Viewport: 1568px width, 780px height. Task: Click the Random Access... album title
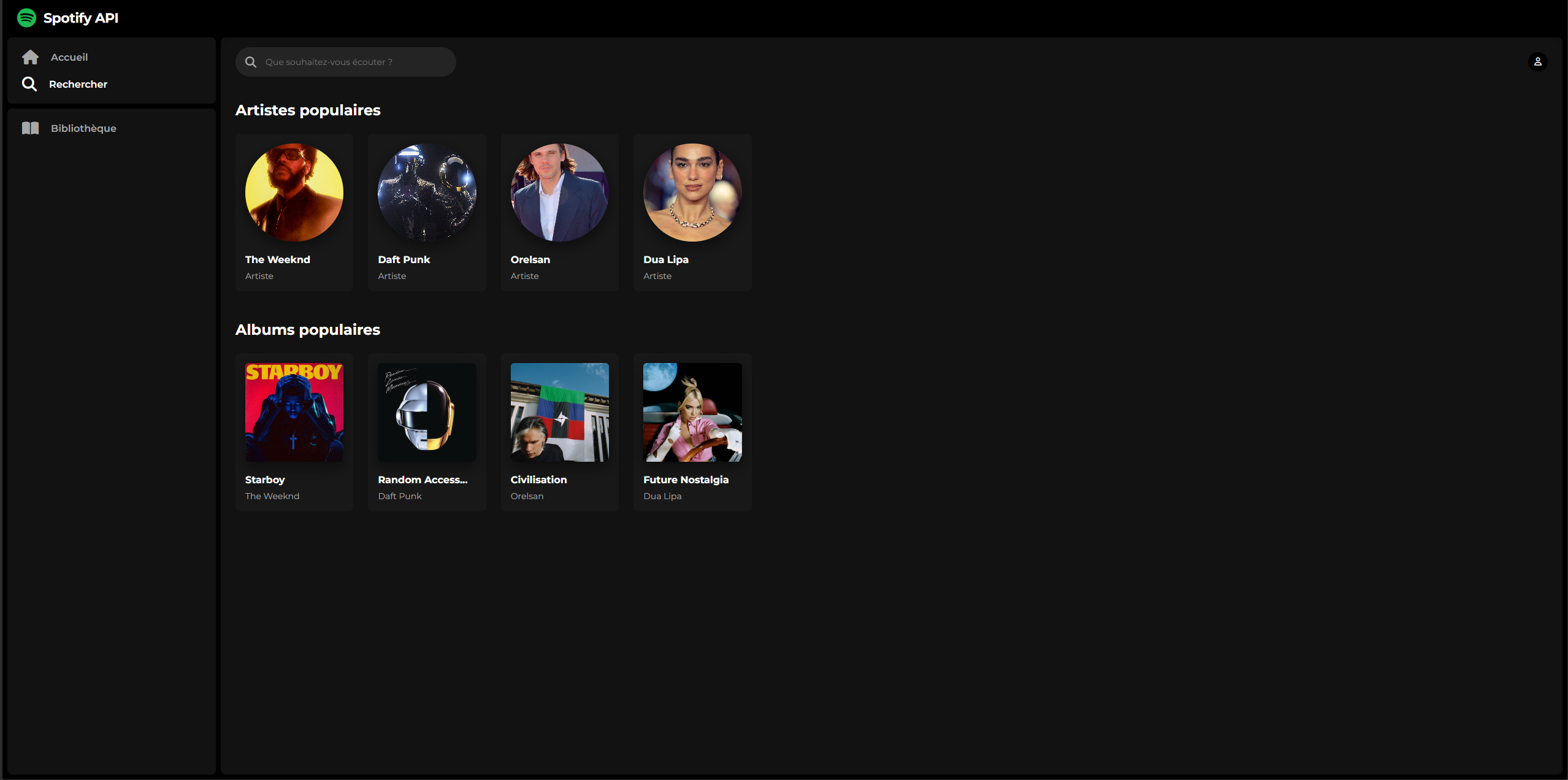point(423,480)
